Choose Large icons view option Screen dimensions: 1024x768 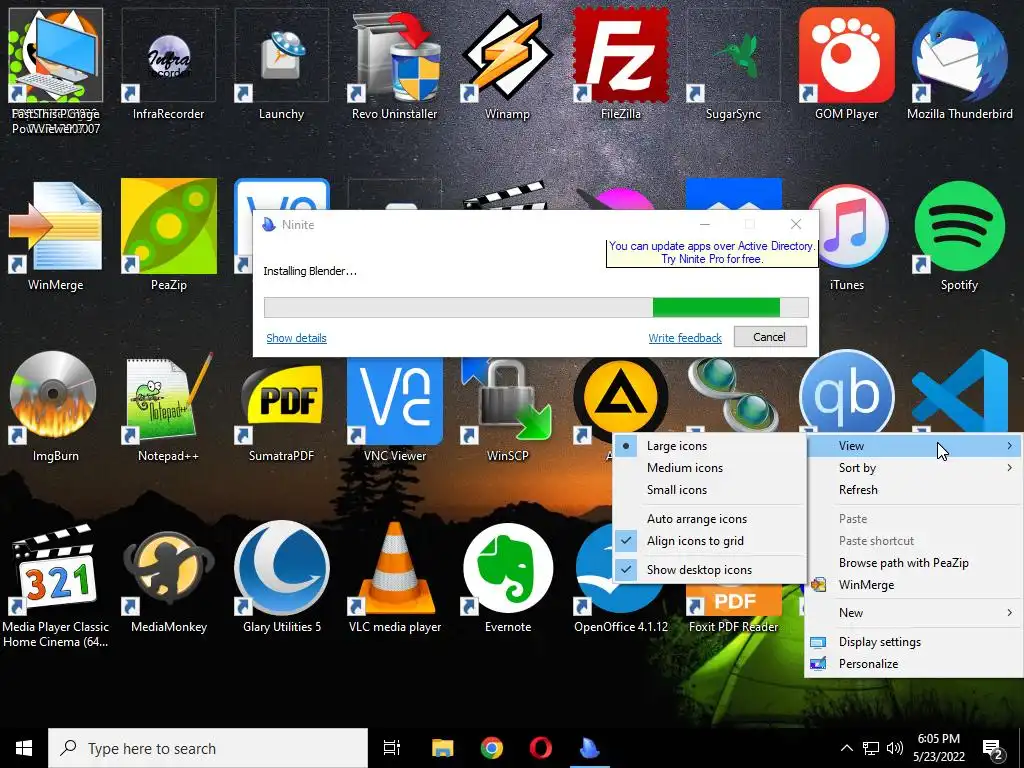(710, 445)
